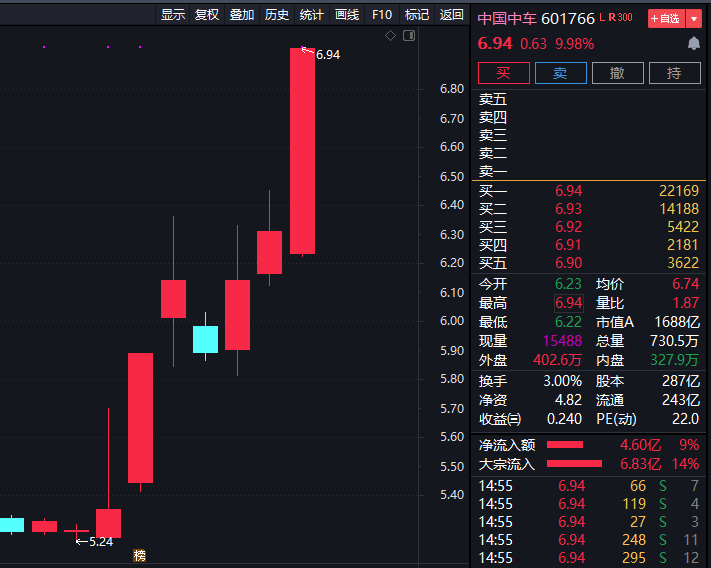Click stock name 中国中车
The image size is (711, 568).
(x=507, y=19)
